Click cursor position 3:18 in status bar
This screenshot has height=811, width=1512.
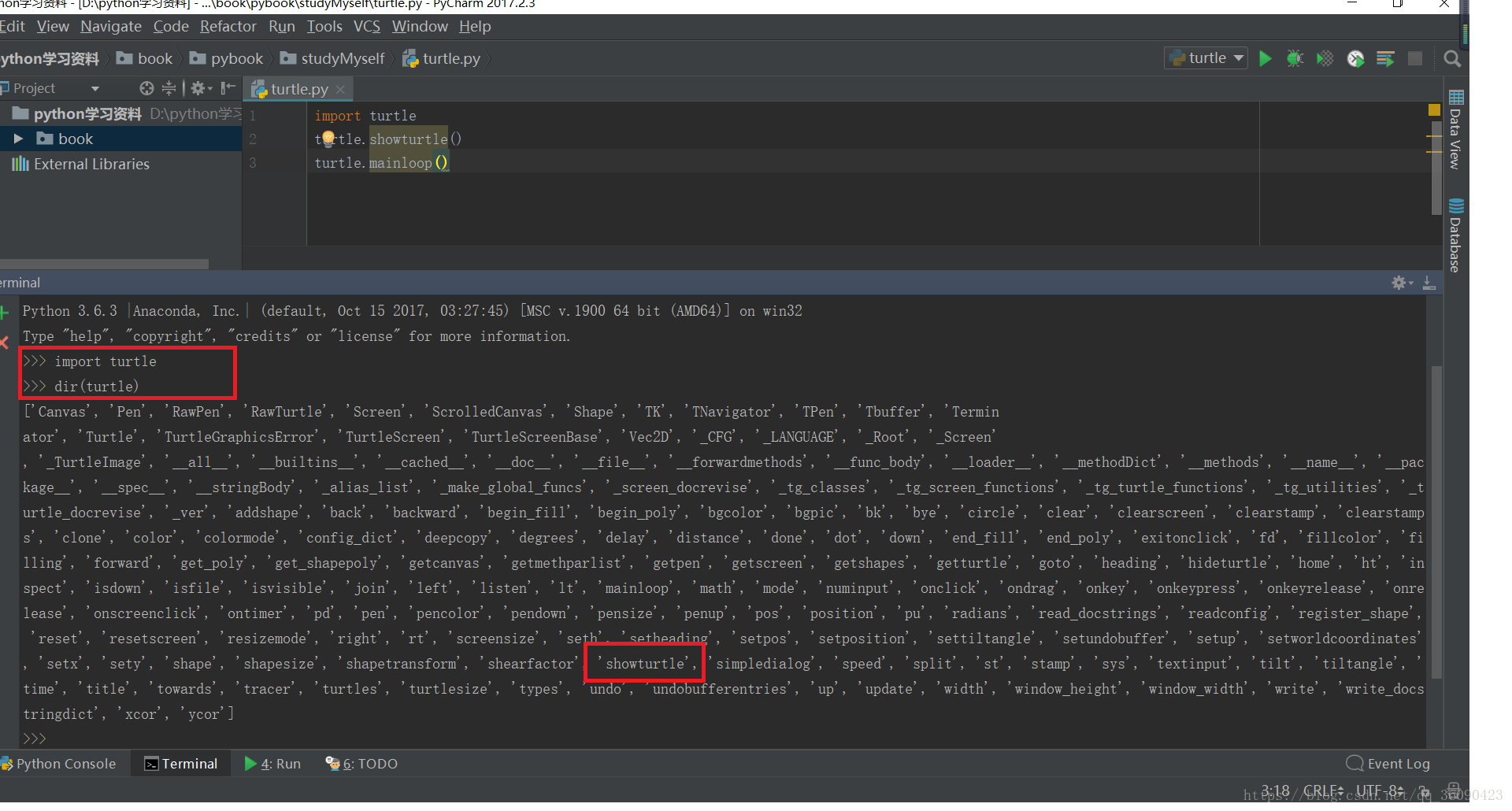click(x=1275, y=791)
